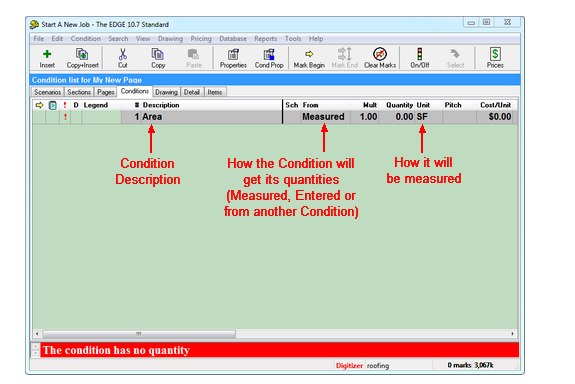Switch to the Sections tab
Image resolution: width=575 pixels, height=384 pixels.
(79, 92)
